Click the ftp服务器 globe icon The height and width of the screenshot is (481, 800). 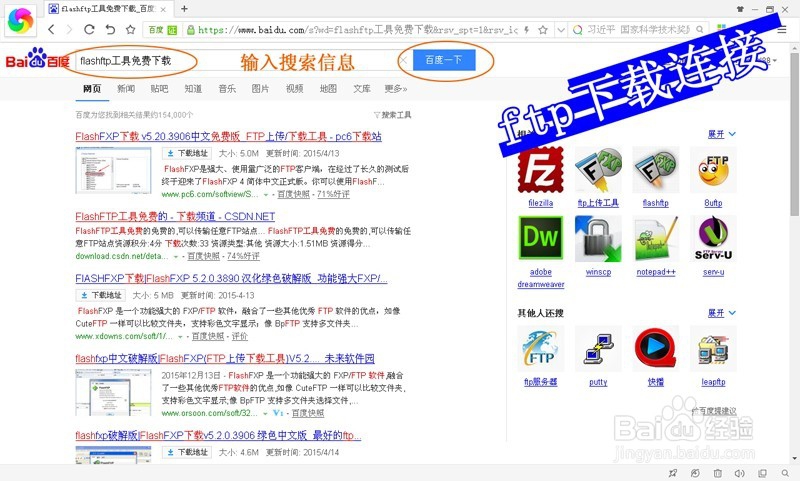[x=541, y=349]
